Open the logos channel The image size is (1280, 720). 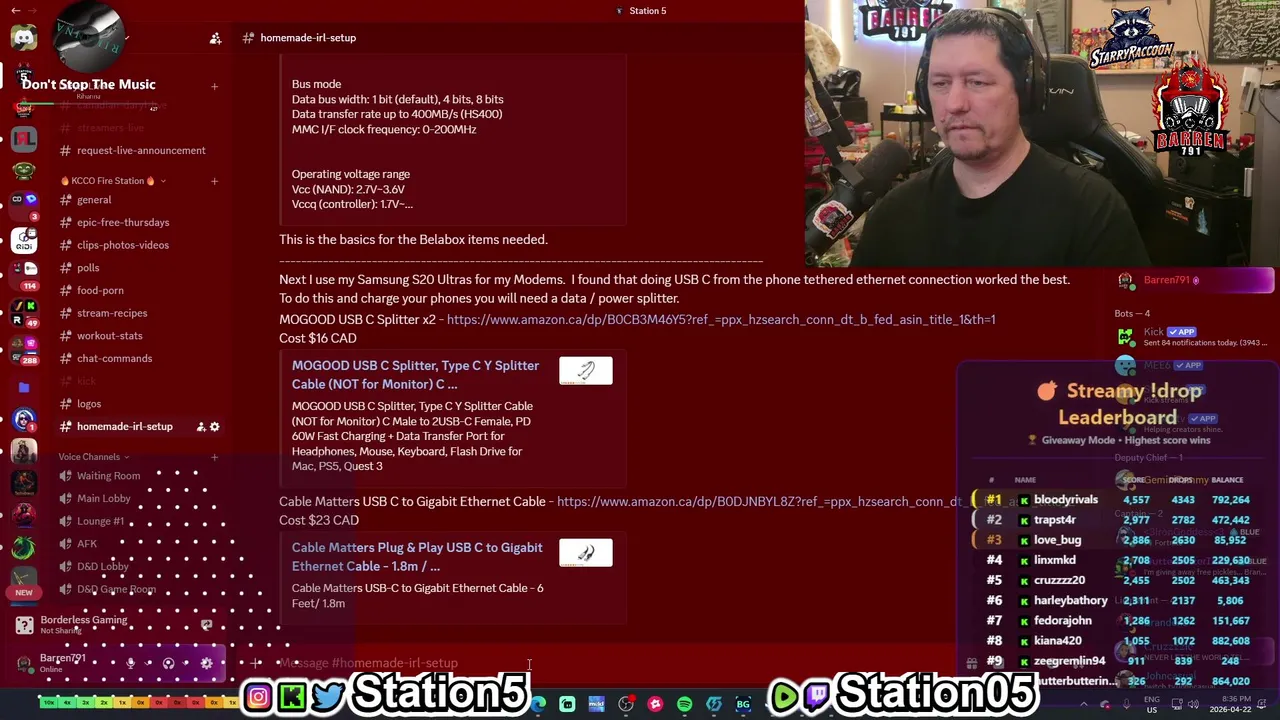tap(138, 404)
